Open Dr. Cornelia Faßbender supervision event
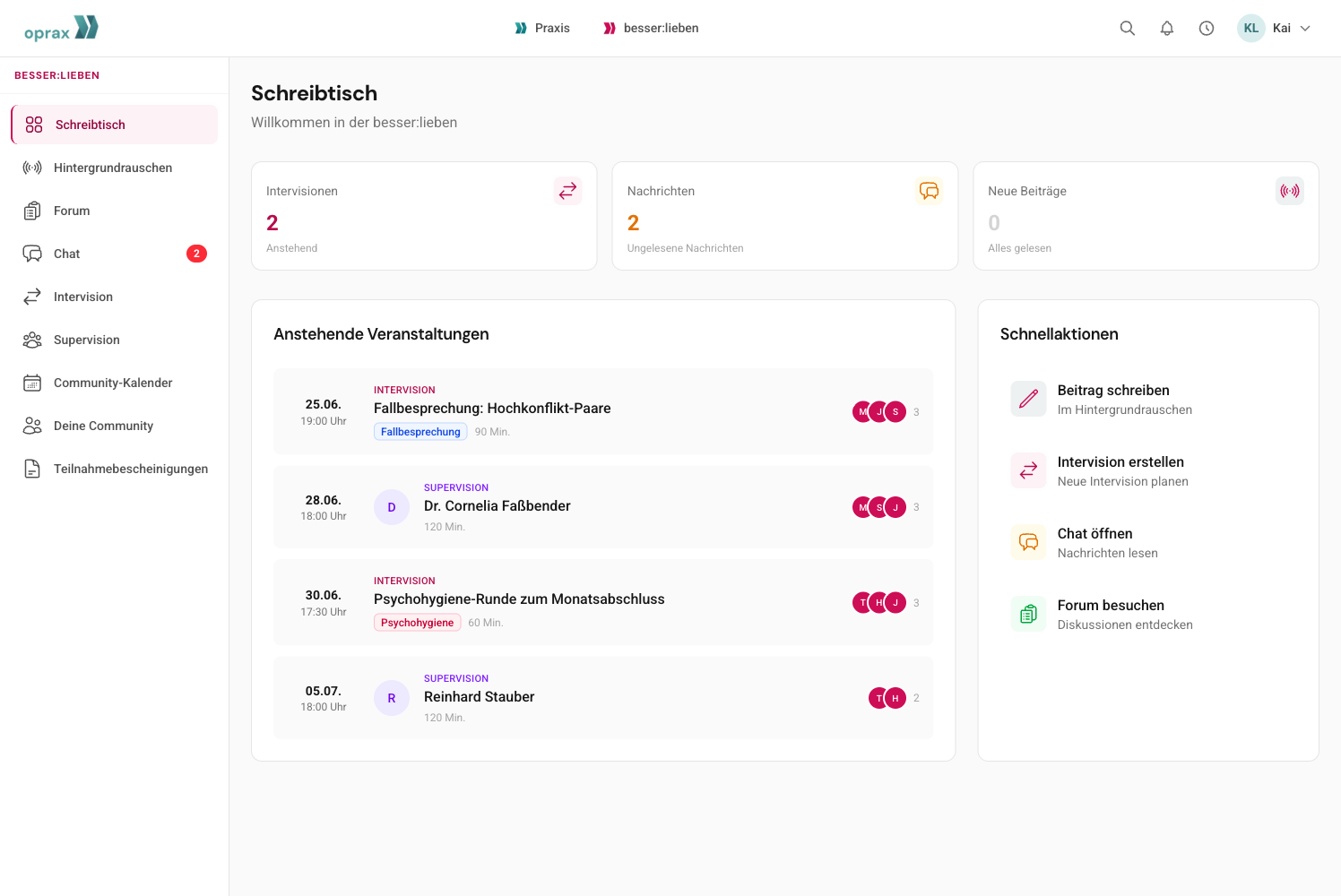This screenshot has height=896, width=1341. pyautogui.click(x=603, y=507)
